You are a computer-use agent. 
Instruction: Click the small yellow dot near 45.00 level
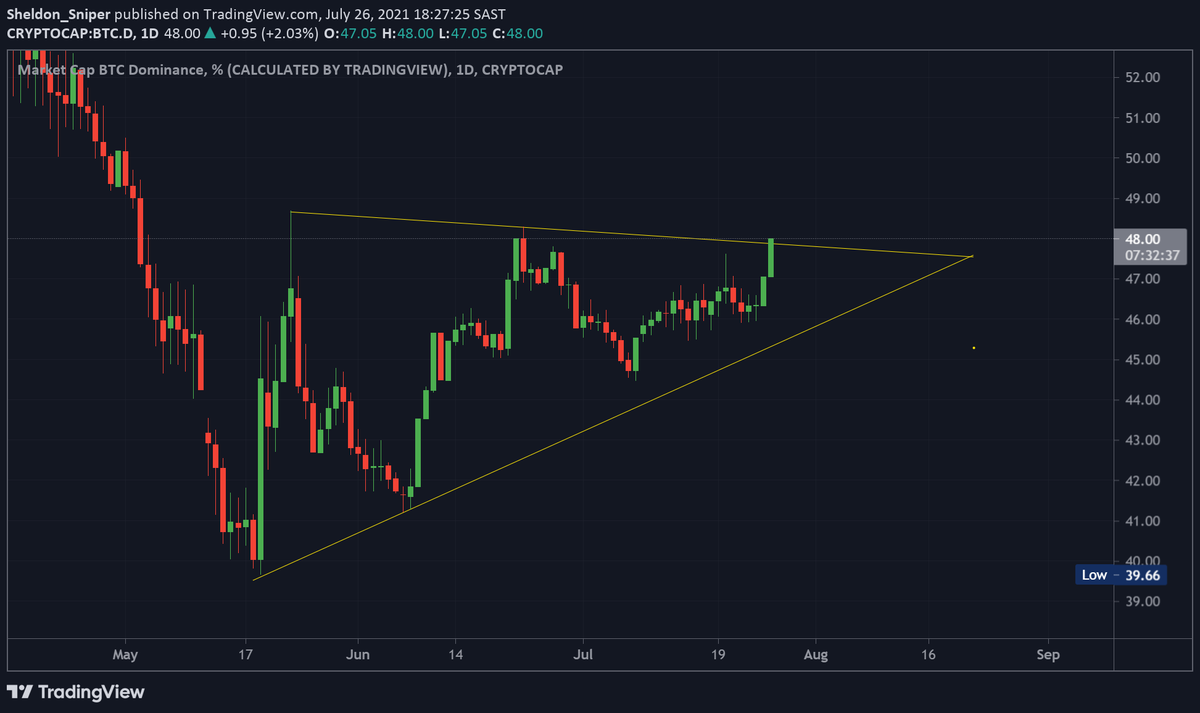pyautogui.click(x=973, y=348)
